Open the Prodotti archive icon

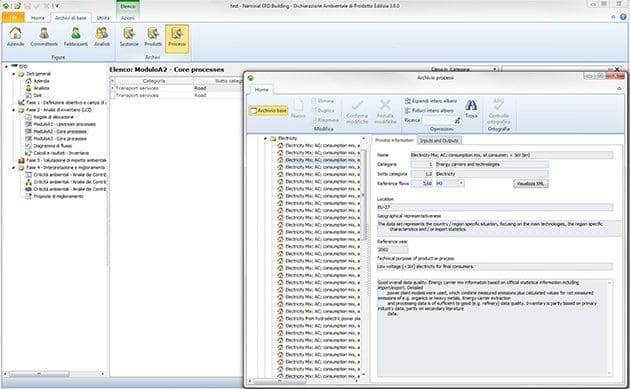(x=153, y=36)
